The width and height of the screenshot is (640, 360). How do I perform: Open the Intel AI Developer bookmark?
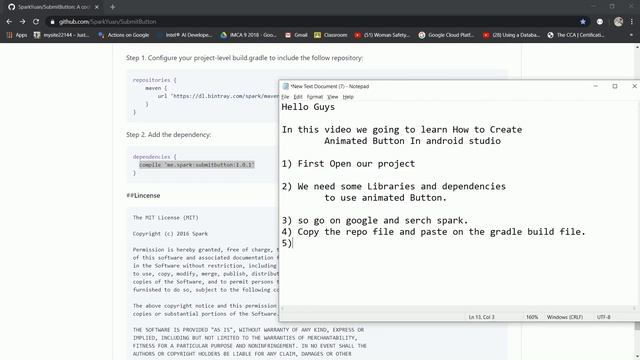tap(184, 35)
